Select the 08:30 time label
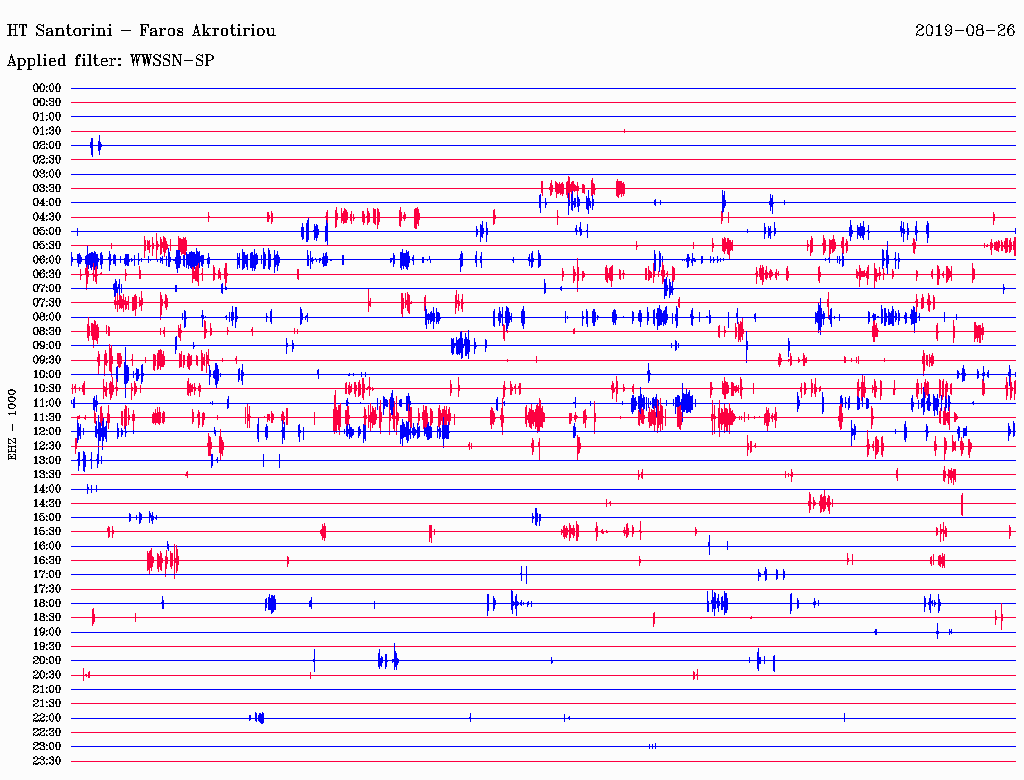 [x=46, y=331]
